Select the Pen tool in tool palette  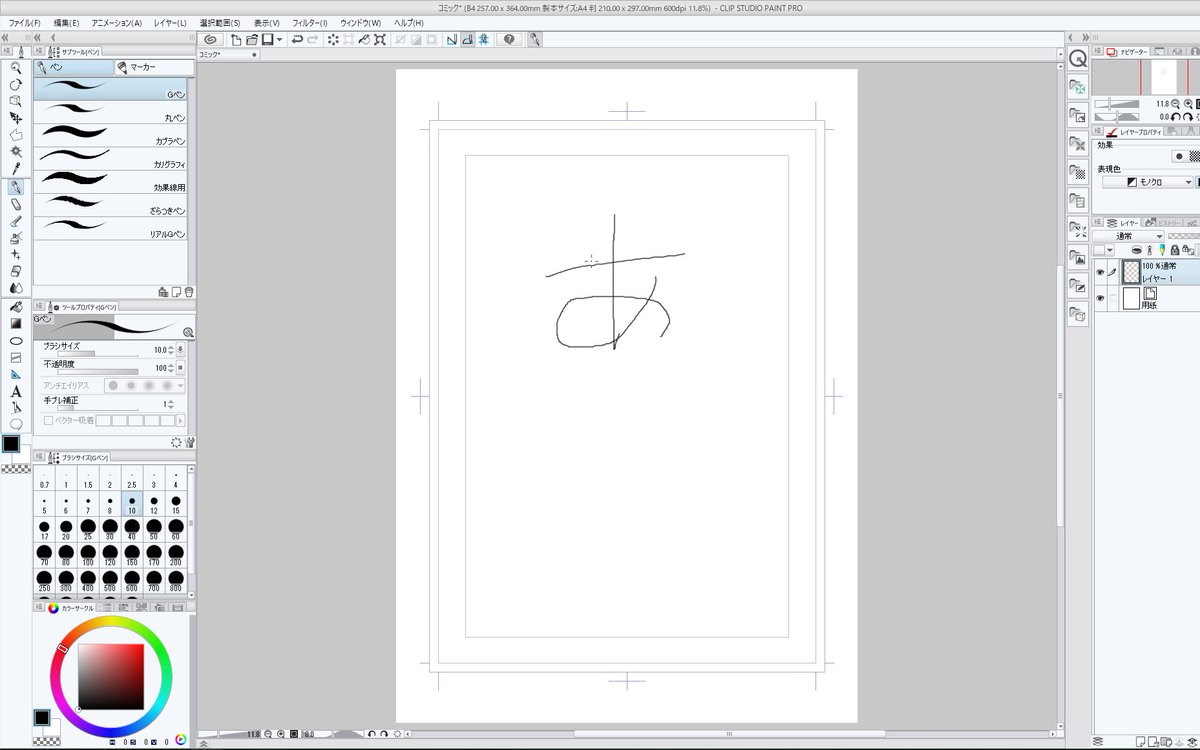coord(16,187)
